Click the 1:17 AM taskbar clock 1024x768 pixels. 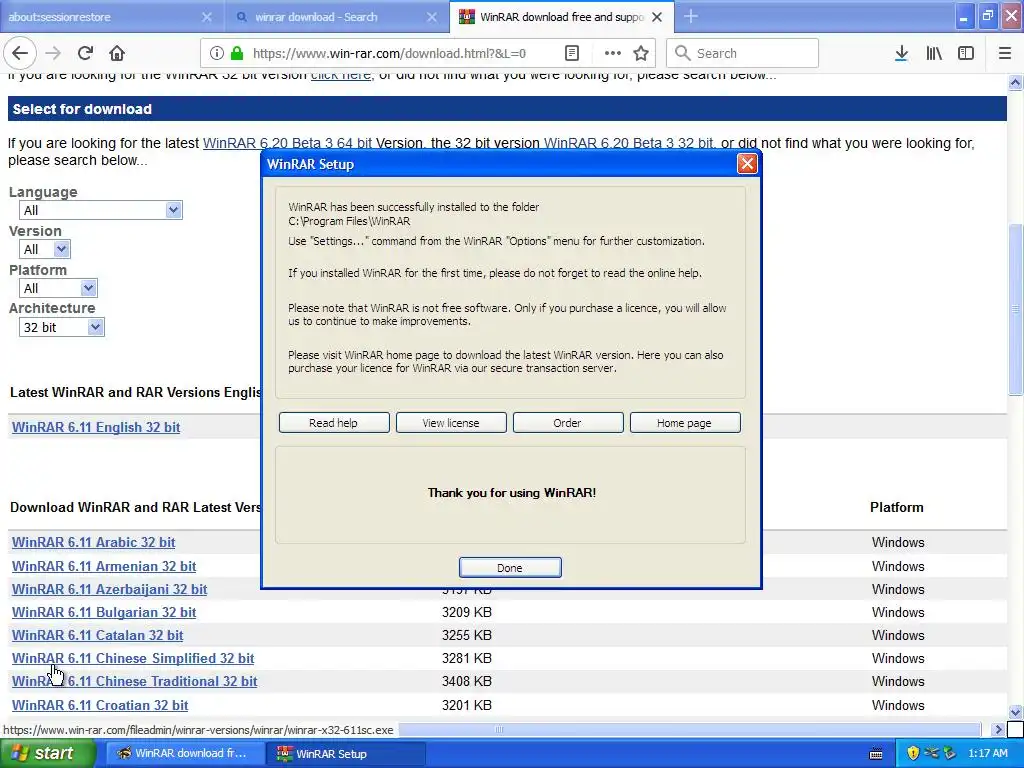[988, 754]
